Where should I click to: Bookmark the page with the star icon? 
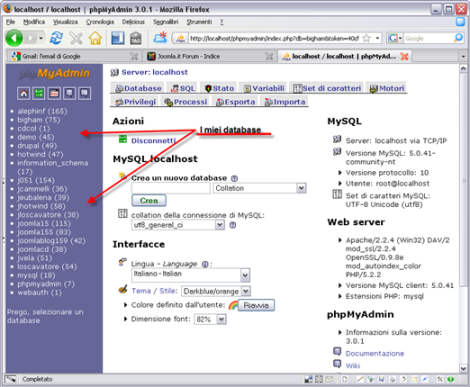point(366,38)
